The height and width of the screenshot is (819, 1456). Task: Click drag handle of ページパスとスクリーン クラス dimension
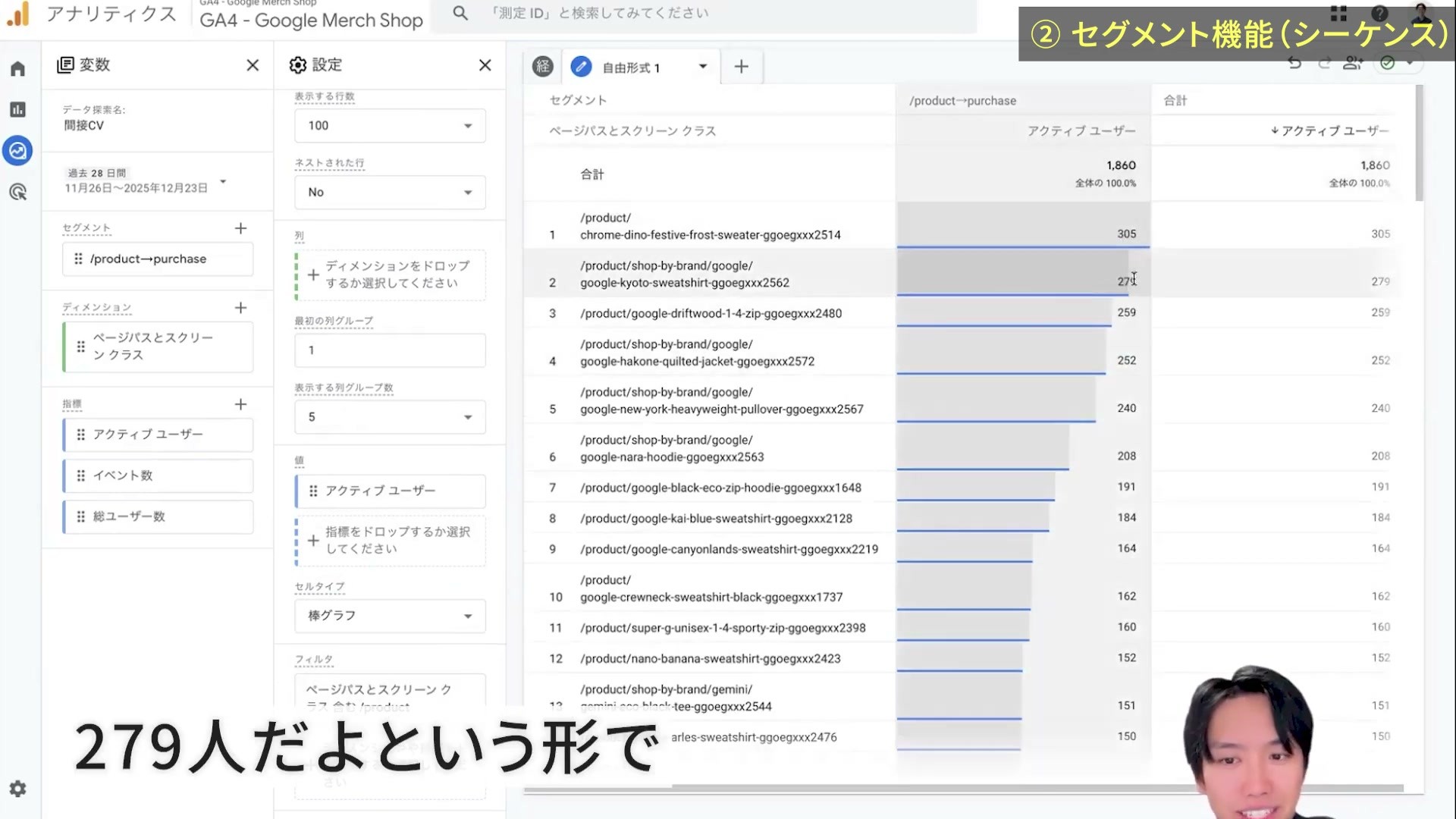click(x=81, y=347)
